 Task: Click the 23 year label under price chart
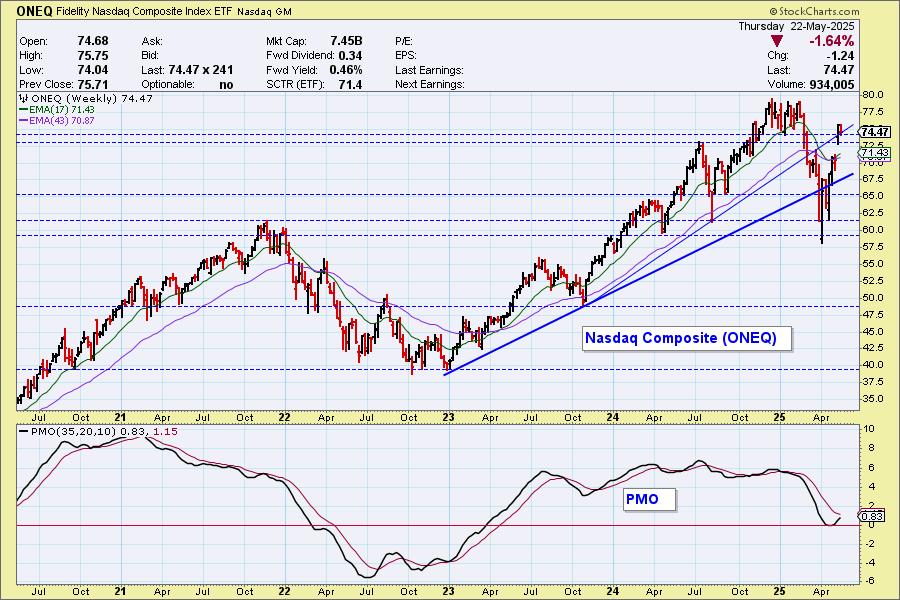tap(449, 417)
